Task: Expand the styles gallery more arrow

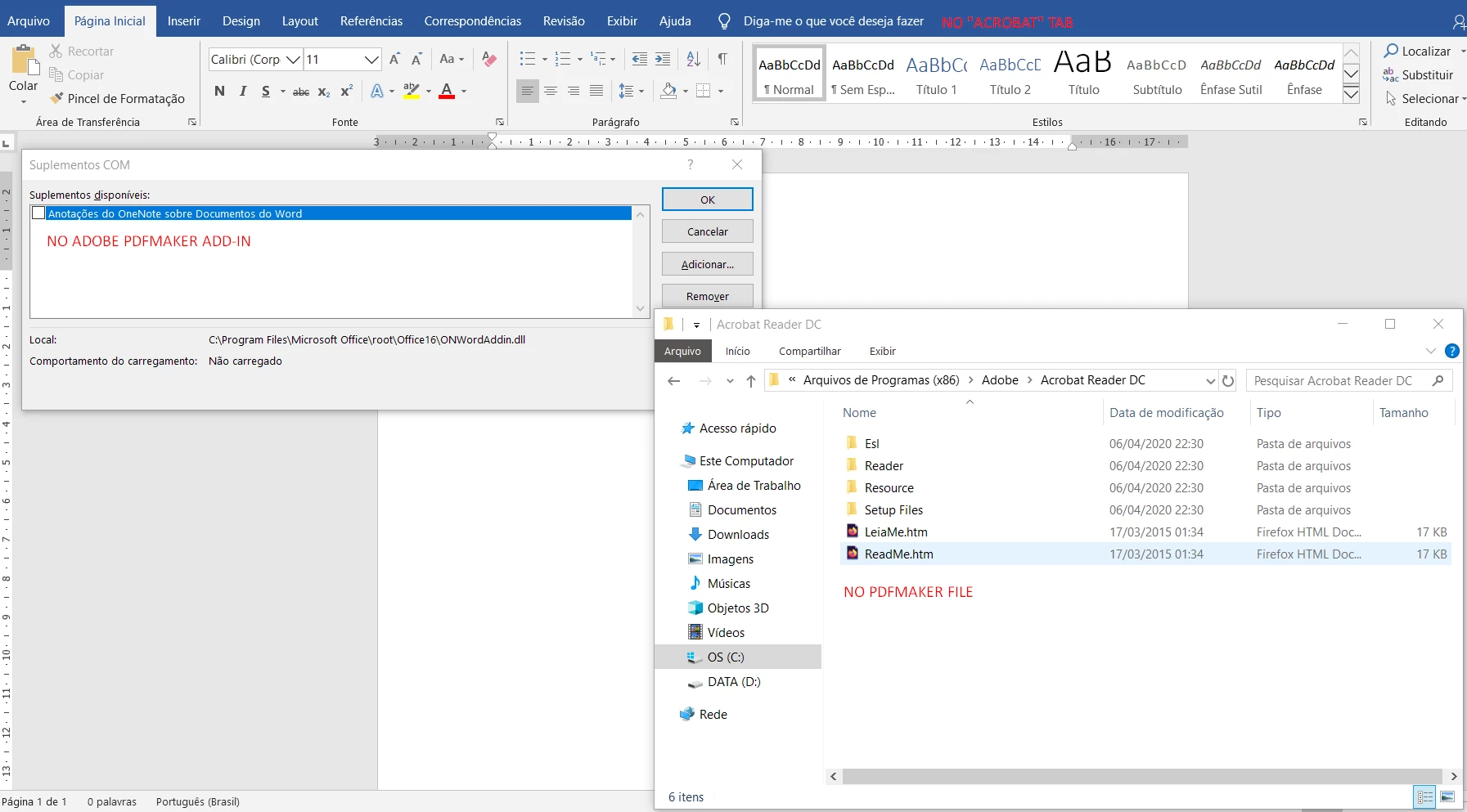Action: pyautogui.click(x=1352, y=94)
